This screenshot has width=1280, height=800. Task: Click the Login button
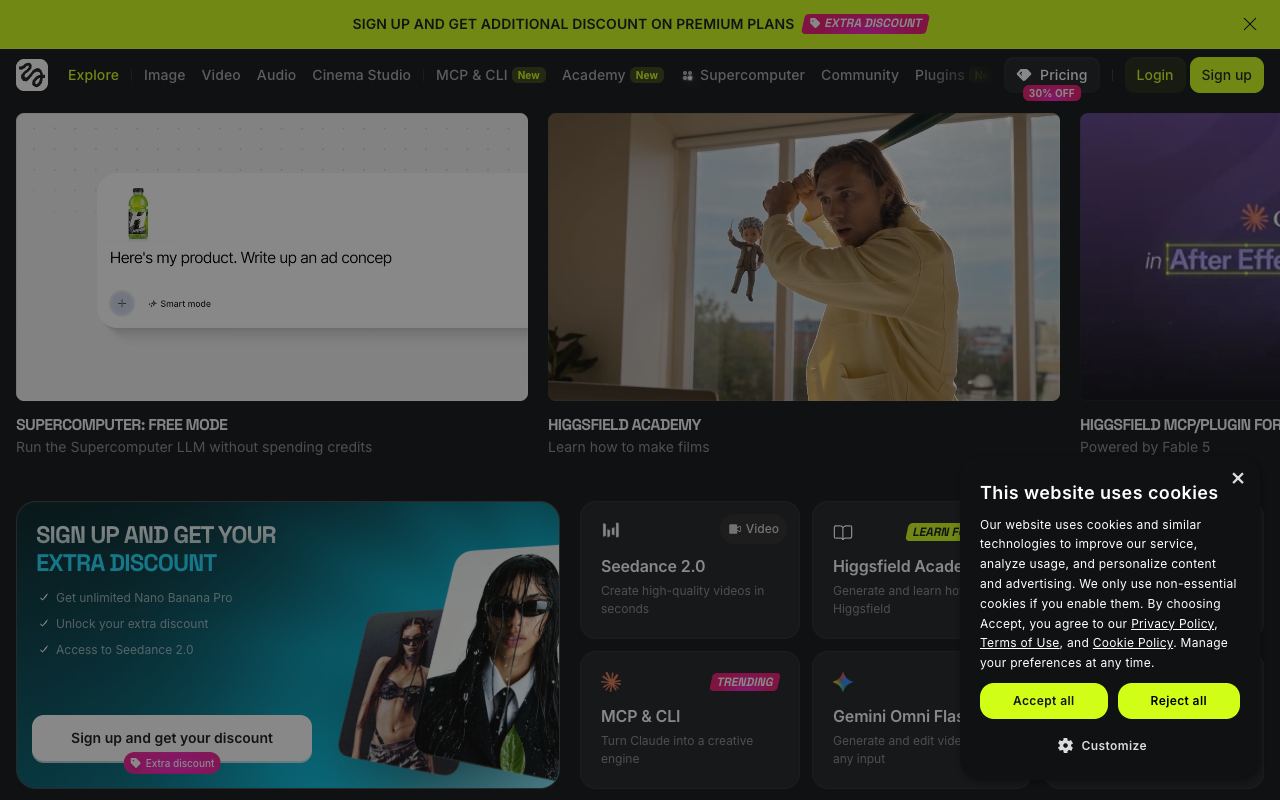[x=1154, y=75]
